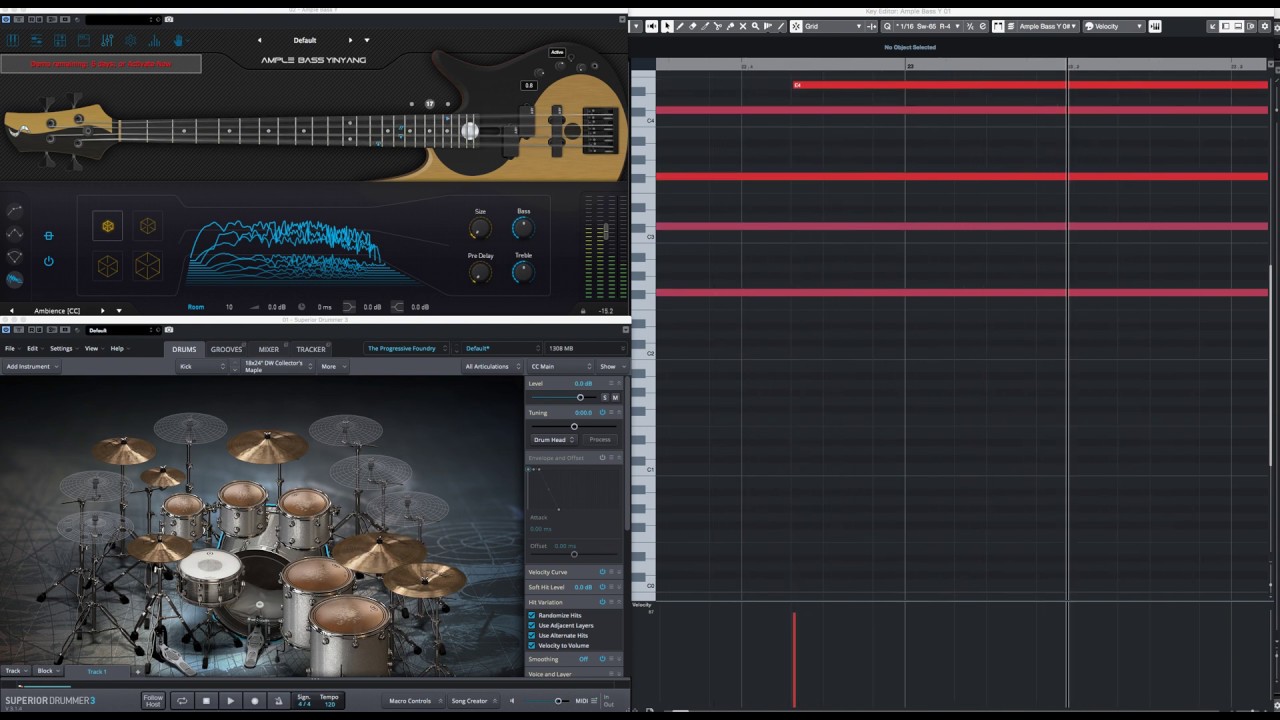Open the Ambience [CC] dropdown arrow
This screenshot has height=720, width=1280.
tap(119, 310)
